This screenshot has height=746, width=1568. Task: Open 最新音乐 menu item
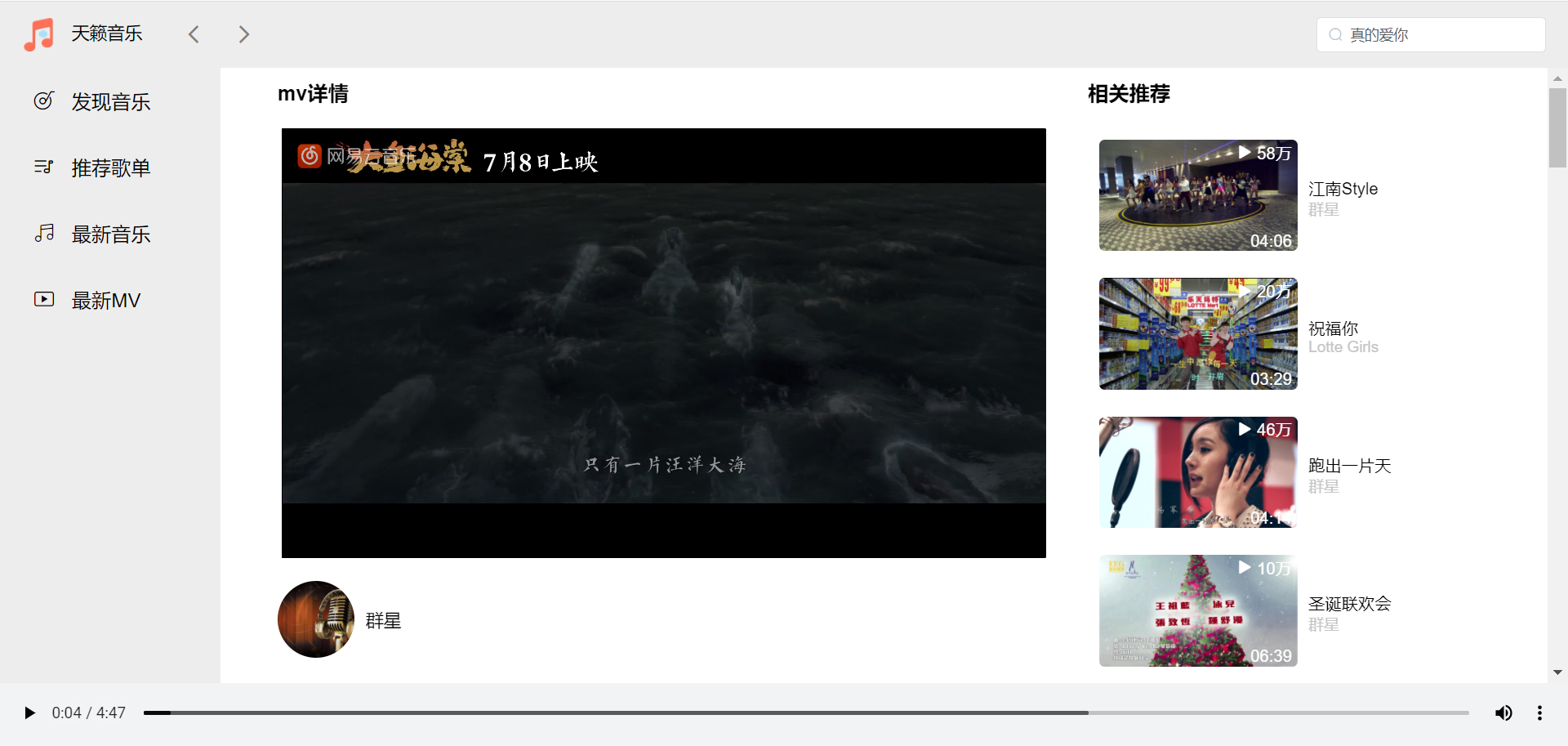(110, 235)
